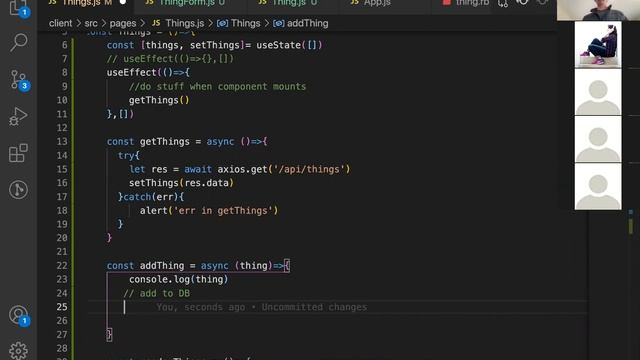The height and width of the screenshot is (360, 640).
Task: Click the Open Changes icon in the editor title bar
Action: tap(503, 3)
